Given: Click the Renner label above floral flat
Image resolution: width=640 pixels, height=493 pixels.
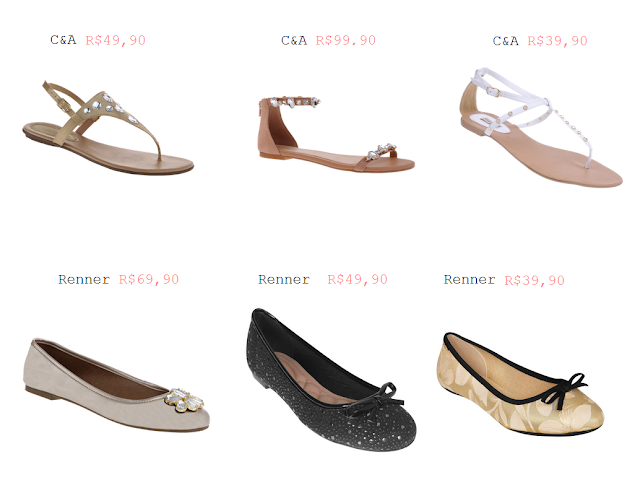Looking at the screenshot, I should (x=469, y=280).
